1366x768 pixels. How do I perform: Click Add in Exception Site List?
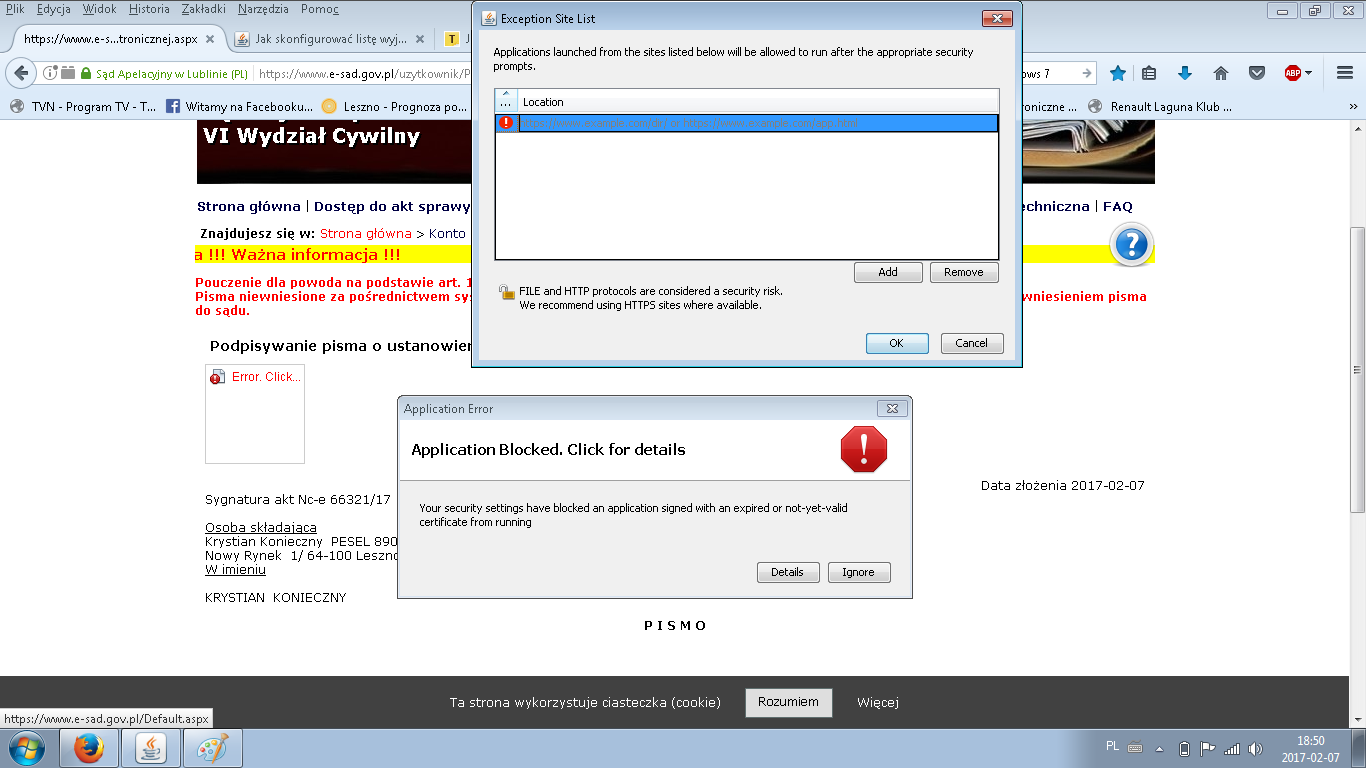(888, 272)
